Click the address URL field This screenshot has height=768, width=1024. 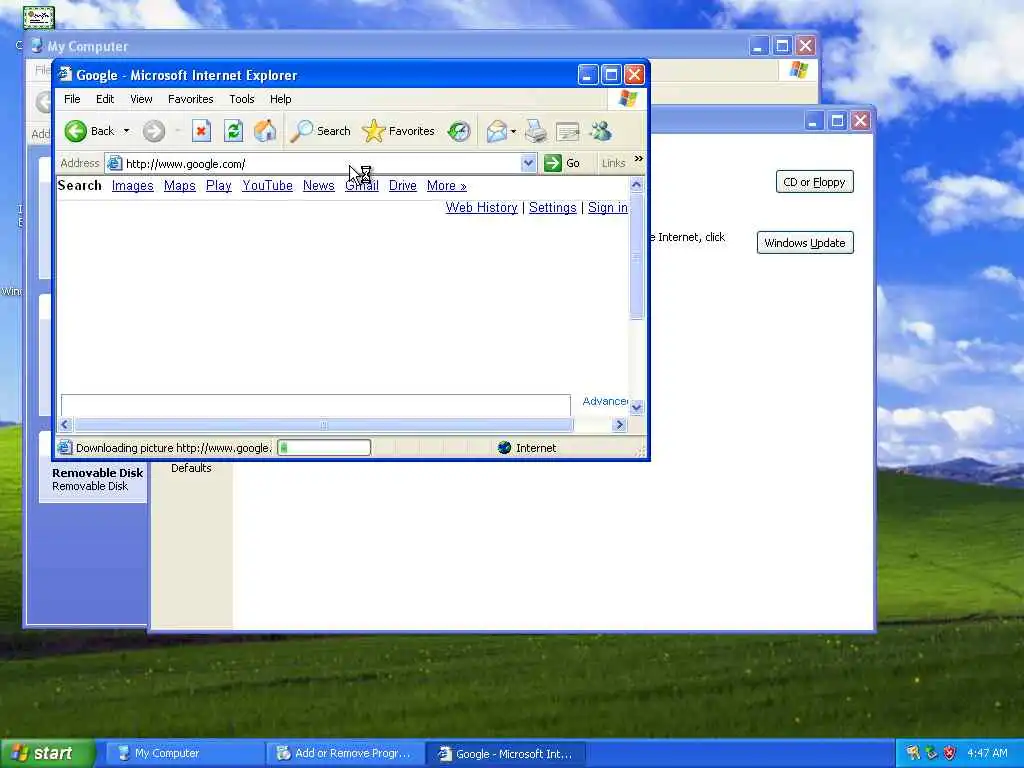[x=322, y=163]
